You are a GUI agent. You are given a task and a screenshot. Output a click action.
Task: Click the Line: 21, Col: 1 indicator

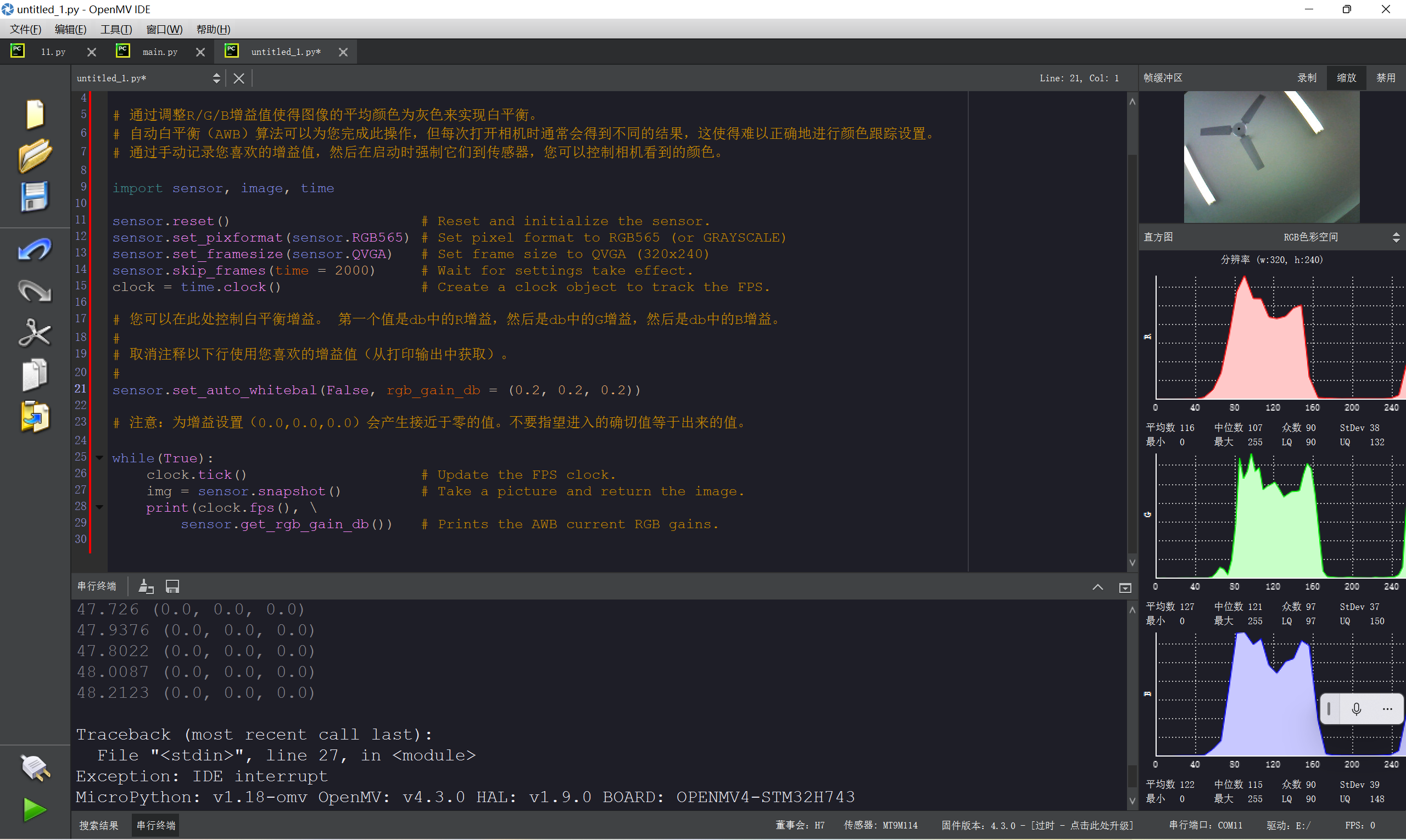point(1079,78)
